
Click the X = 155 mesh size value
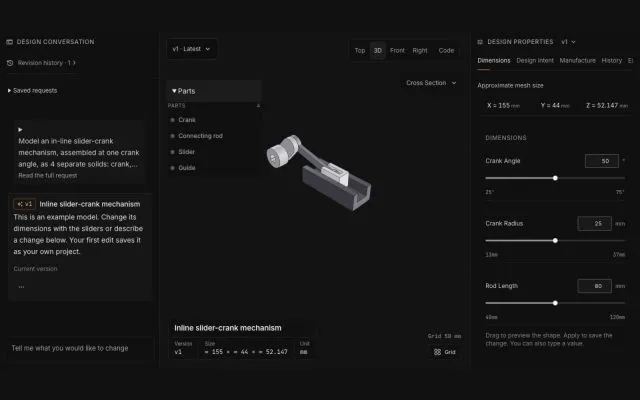click(x=503, y=106)
